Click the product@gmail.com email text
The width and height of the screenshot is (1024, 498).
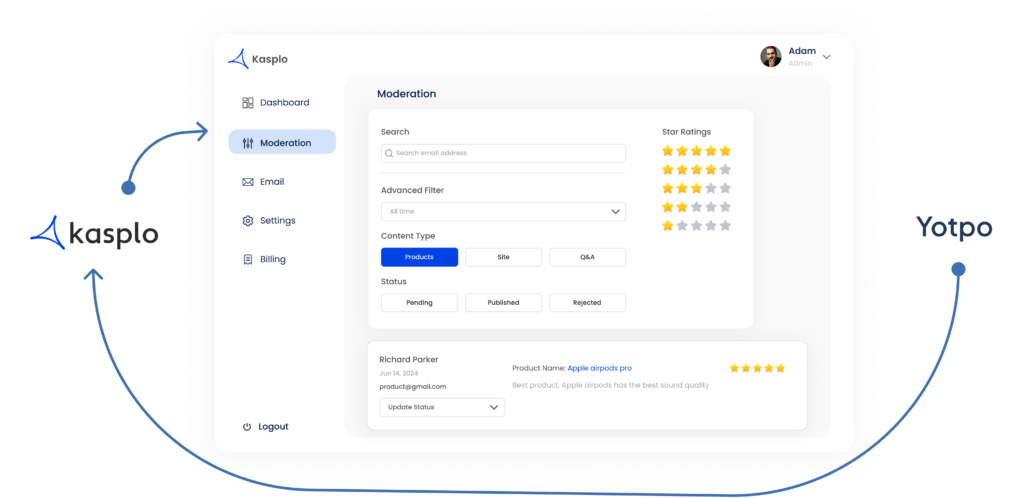pos(413,386)
